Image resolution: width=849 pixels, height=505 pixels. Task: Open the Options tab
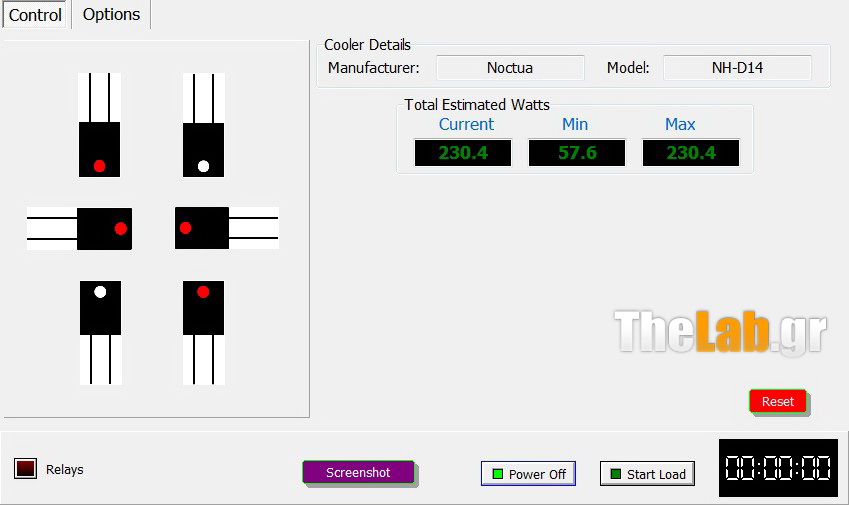click(x=111, y=15)
